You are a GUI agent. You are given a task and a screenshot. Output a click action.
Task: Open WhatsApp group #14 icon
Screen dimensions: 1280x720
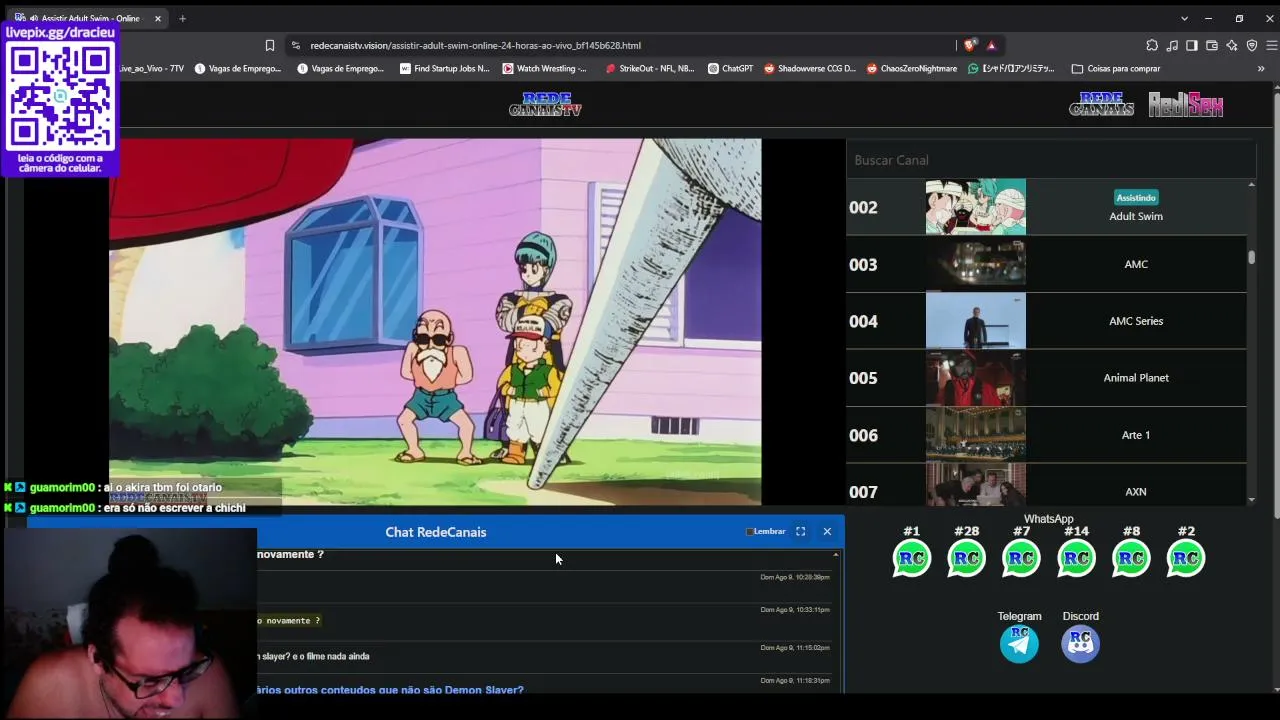[x=1076, y=558]
